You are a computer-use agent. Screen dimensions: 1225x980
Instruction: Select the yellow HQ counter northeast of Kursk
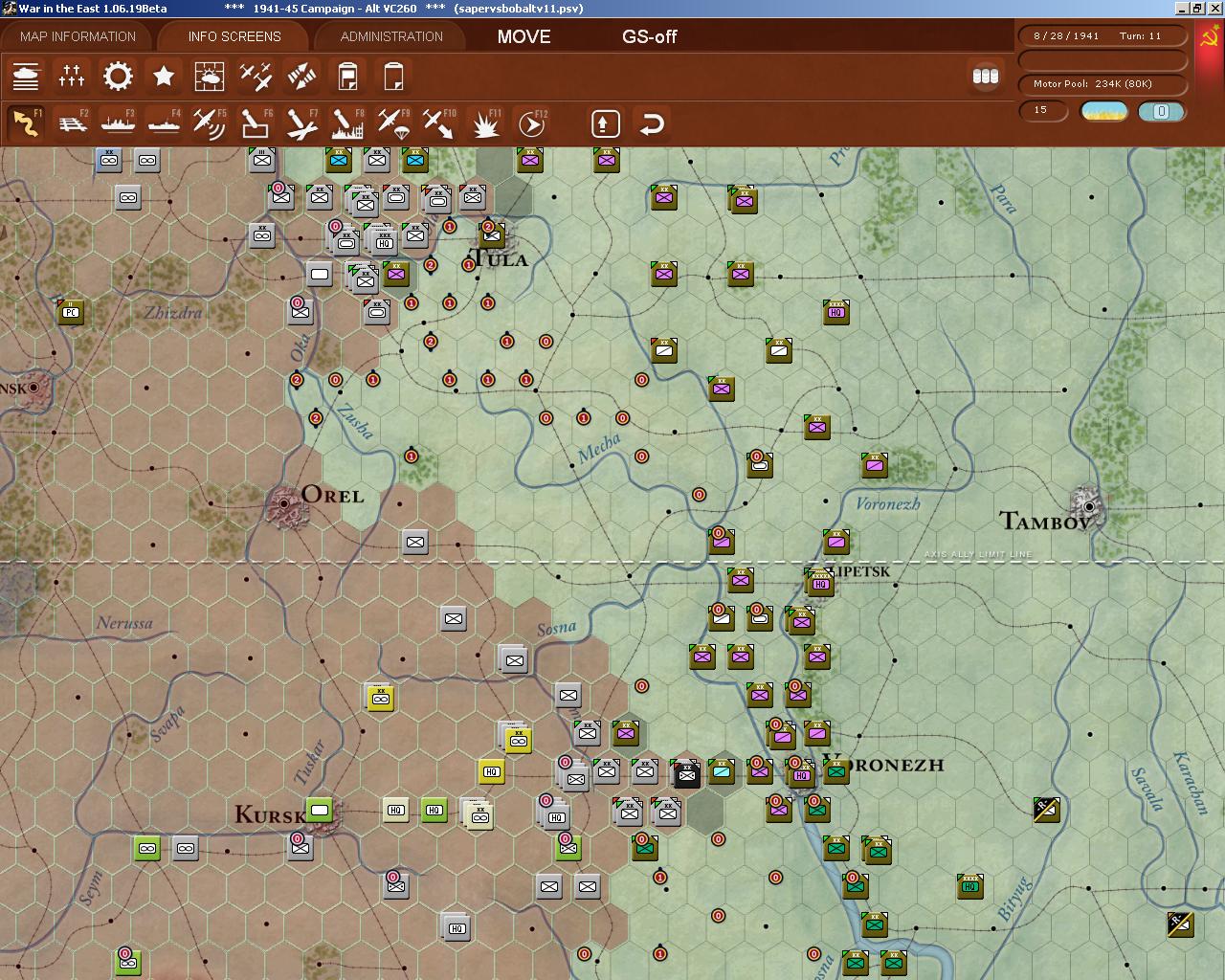pyautogui.click(x=491, y=772)
